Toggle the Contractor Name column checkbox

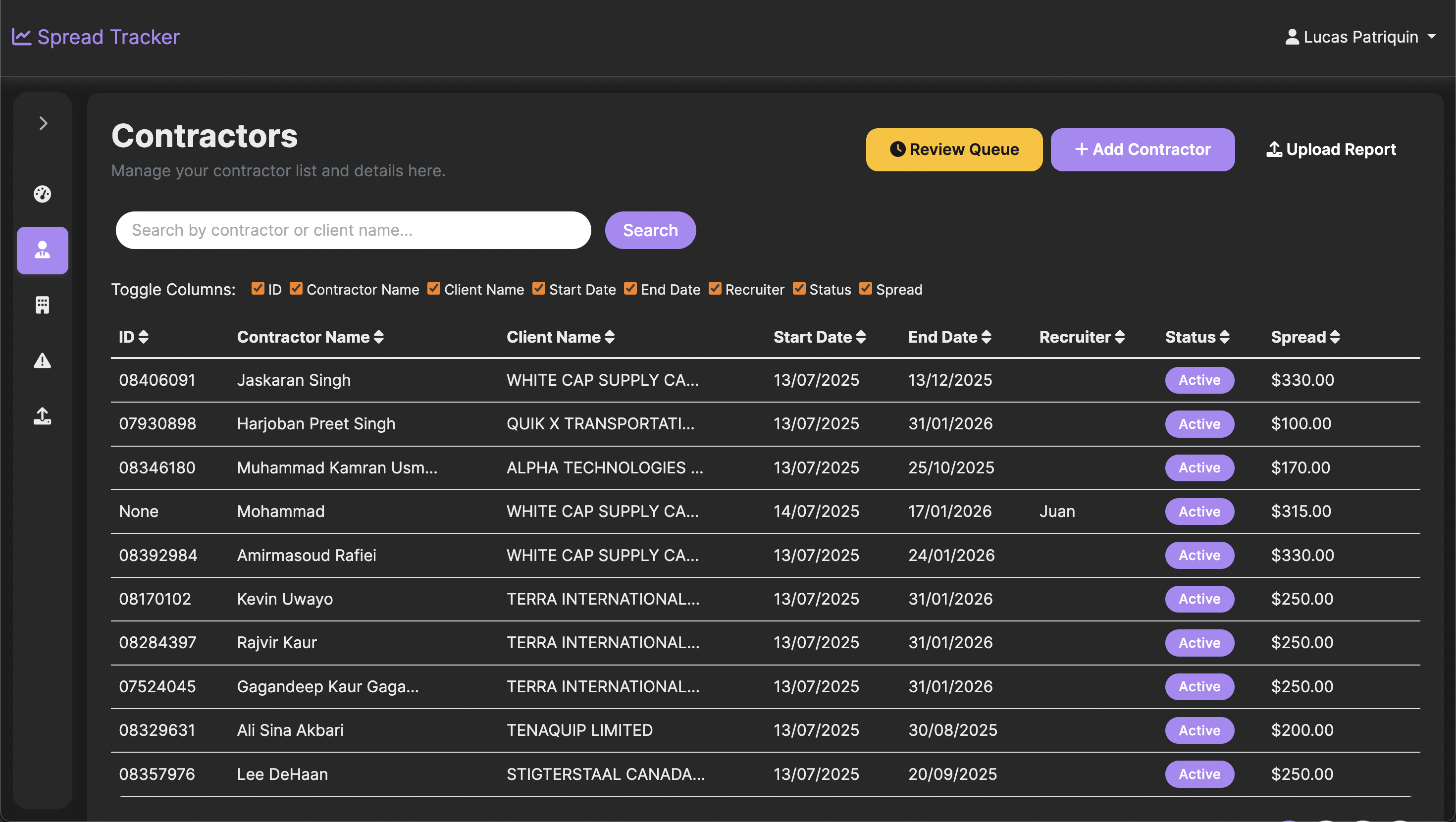(x=296, y=288)
